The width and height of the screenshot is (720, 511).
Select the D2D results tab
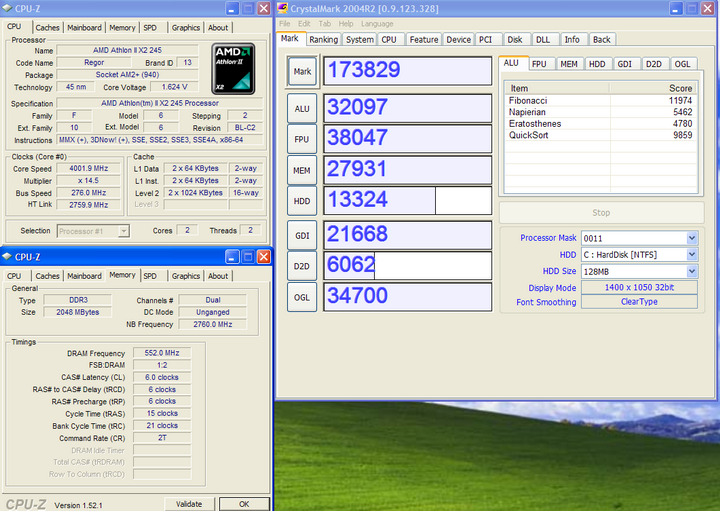(653, 64)
